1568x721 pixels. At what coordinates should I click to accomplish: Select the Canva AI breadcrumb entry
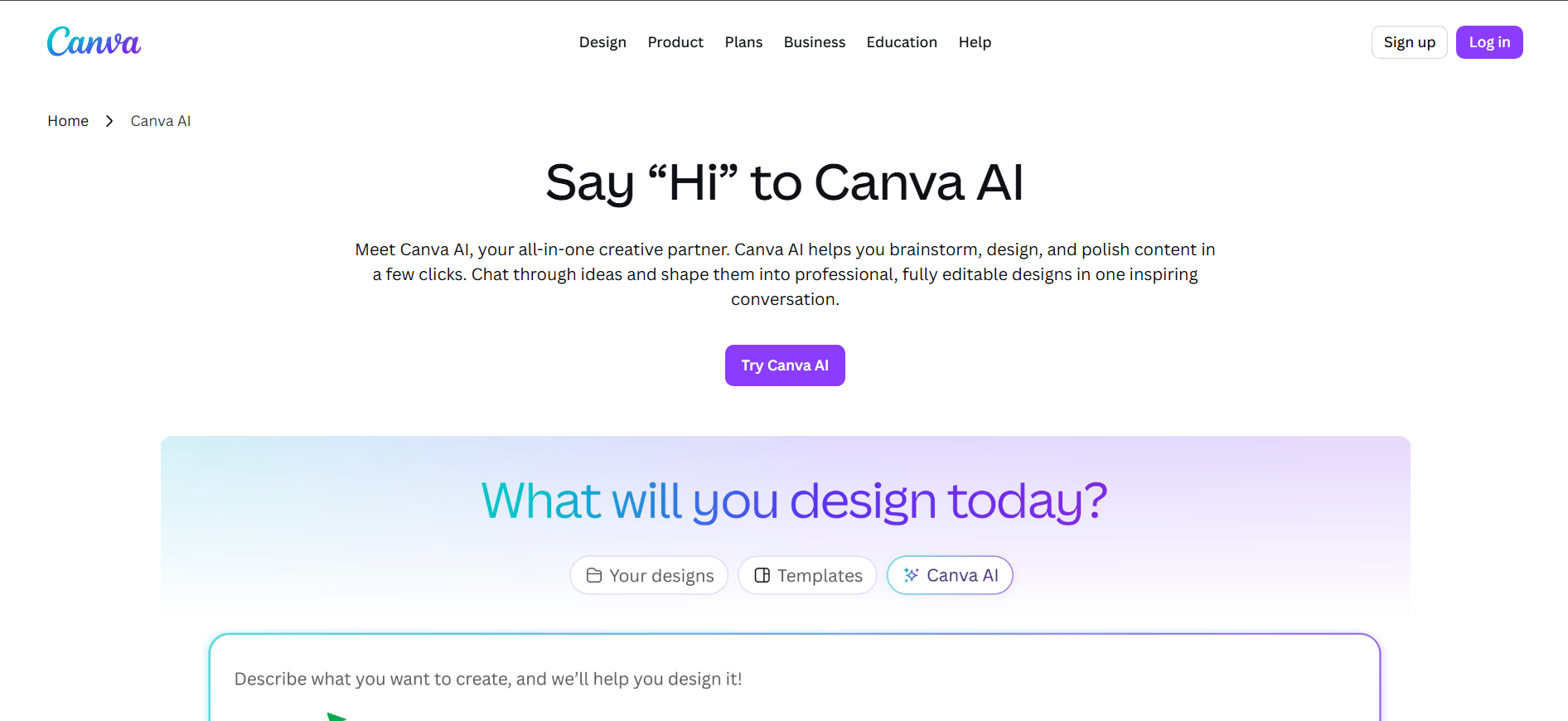pyautogui.click(x=160, y=121)
